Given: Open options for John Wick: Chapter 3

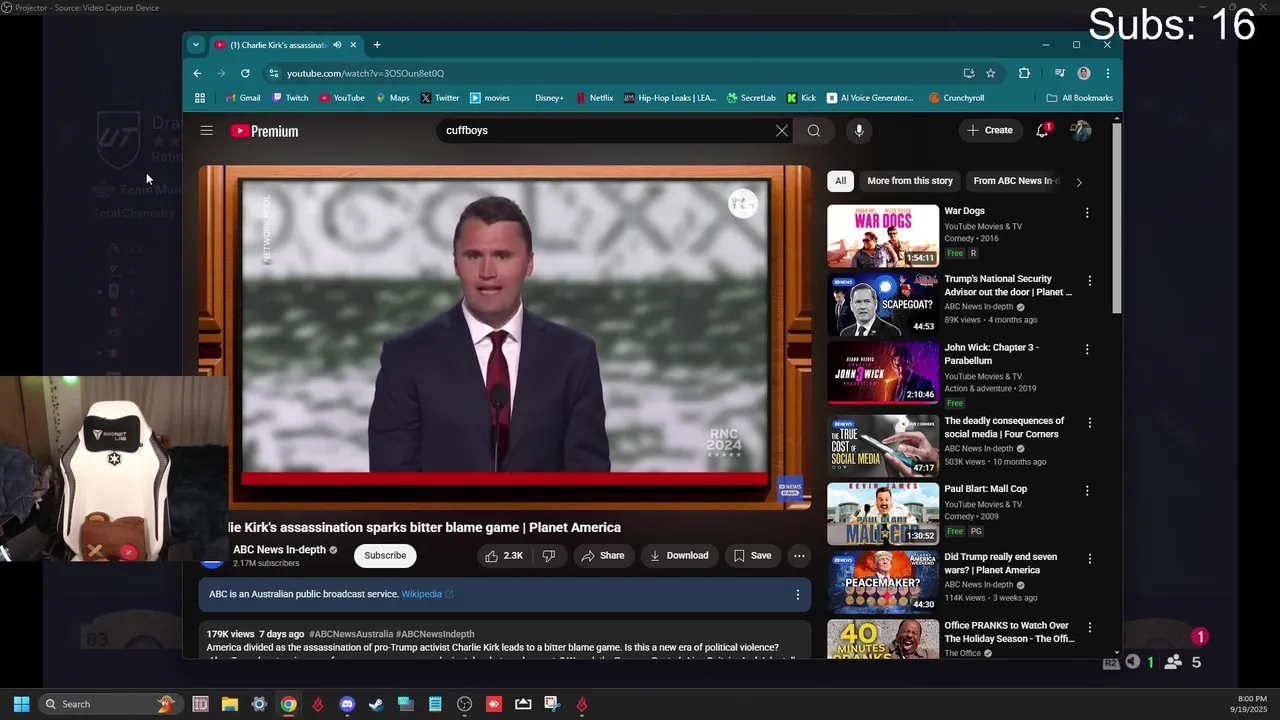Looking at the screenshot, I should click(x=1087, y=349).
